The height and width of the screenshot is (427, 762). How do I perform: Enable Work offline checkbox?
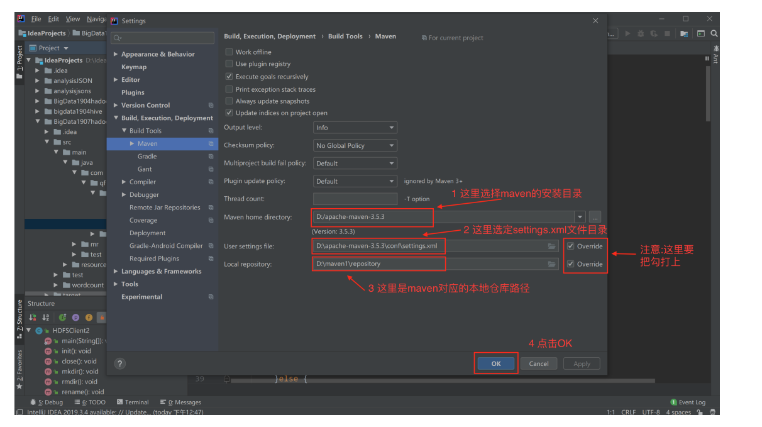[229, 52]
